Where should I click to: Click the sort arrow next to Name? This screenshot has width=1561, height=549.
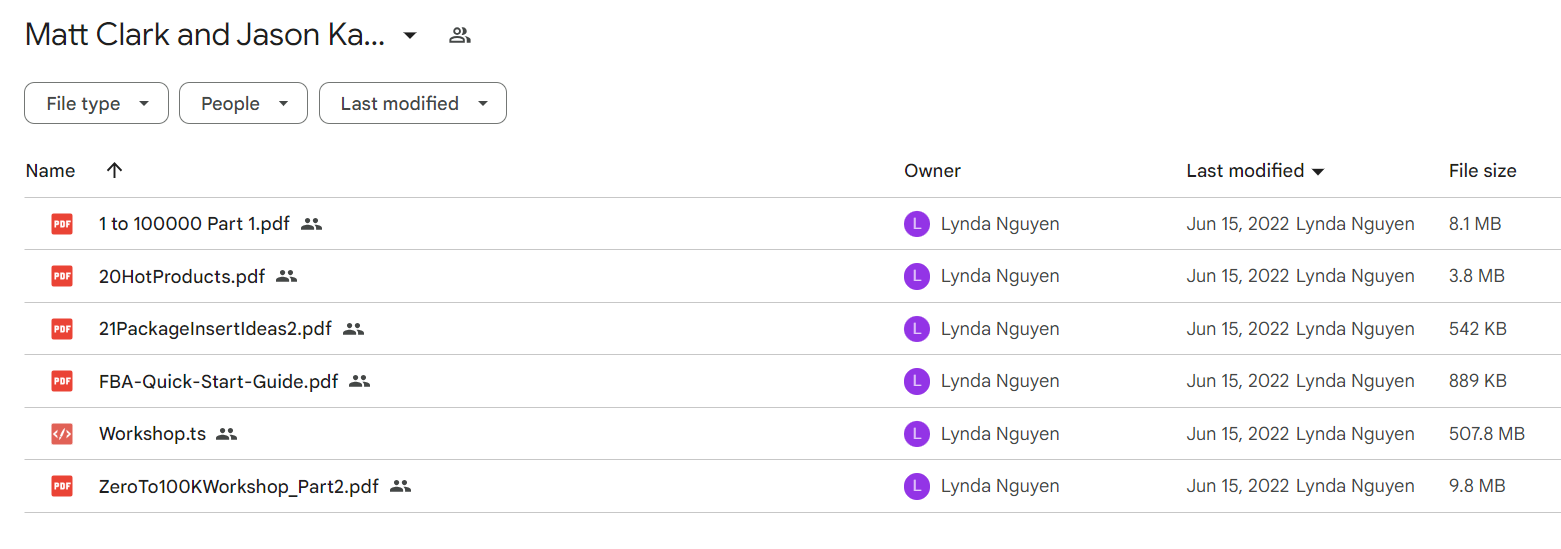[114, 170]
